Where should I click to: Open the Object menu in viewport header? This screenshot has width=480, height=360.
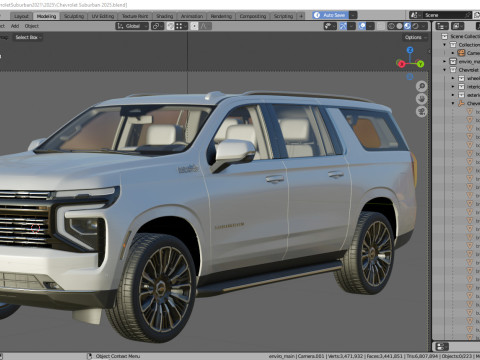32,26
